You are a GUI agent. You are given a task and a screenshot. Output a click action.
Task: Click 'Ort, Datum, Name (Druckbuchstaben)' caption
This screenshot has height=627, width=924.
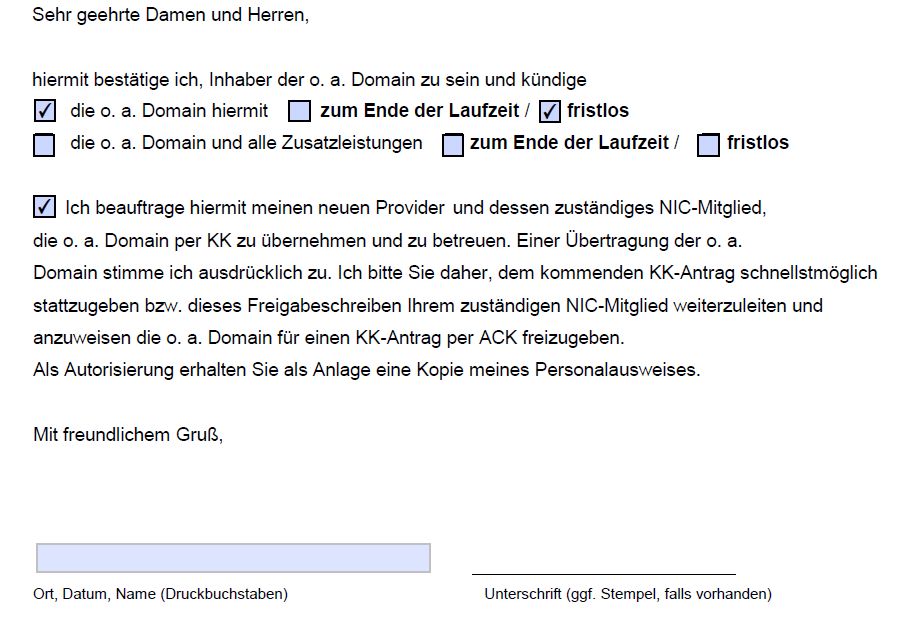pyautogui.click(x=161, y=594)
